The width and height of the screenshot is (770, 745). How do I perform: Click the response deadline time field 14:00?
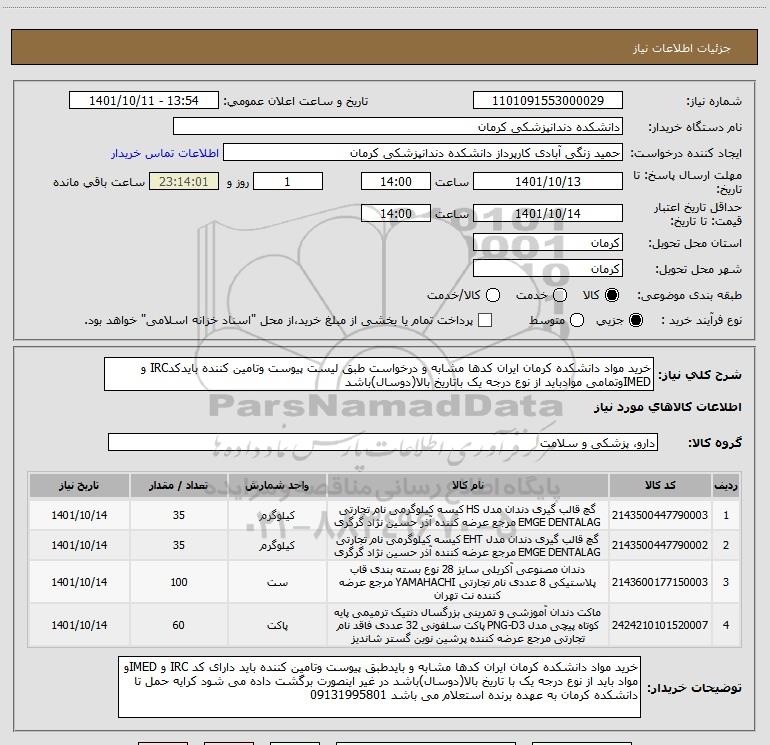[x=396, y=182]
